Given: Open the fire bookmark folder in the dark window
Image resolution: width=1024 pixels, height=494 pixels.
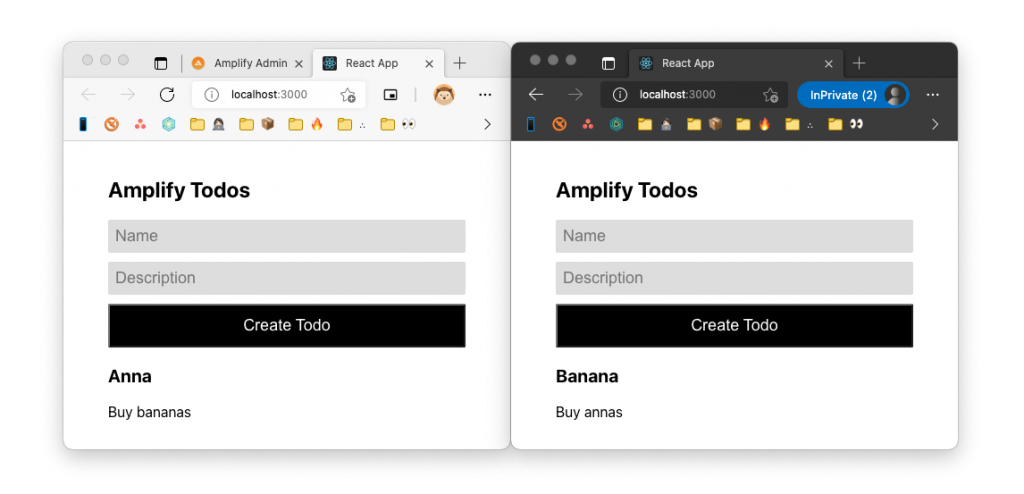Looking at the screenshot, I should click(x=754, y=124).
